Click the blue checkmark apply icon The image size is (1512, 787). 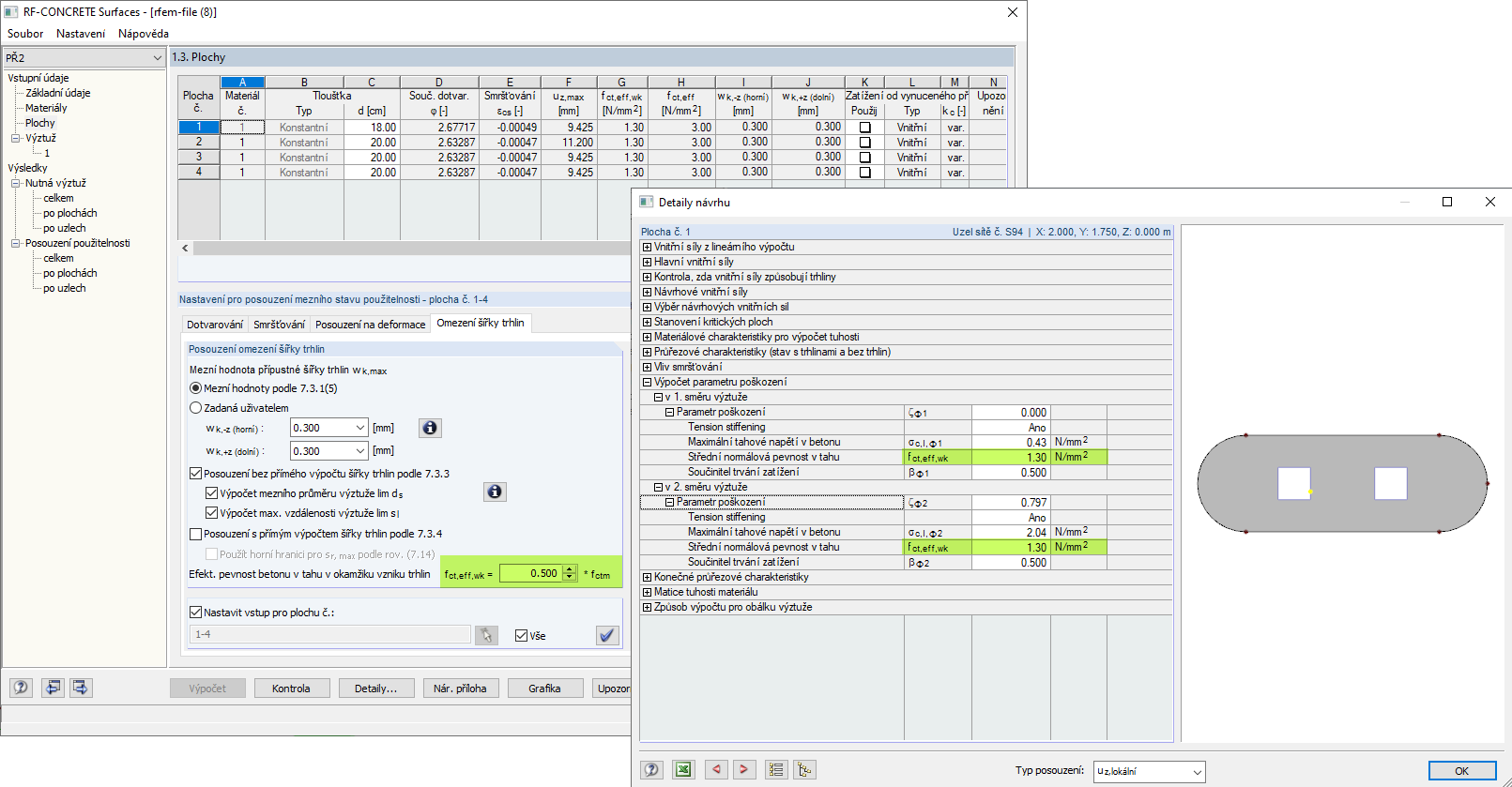tap(607, 635)
